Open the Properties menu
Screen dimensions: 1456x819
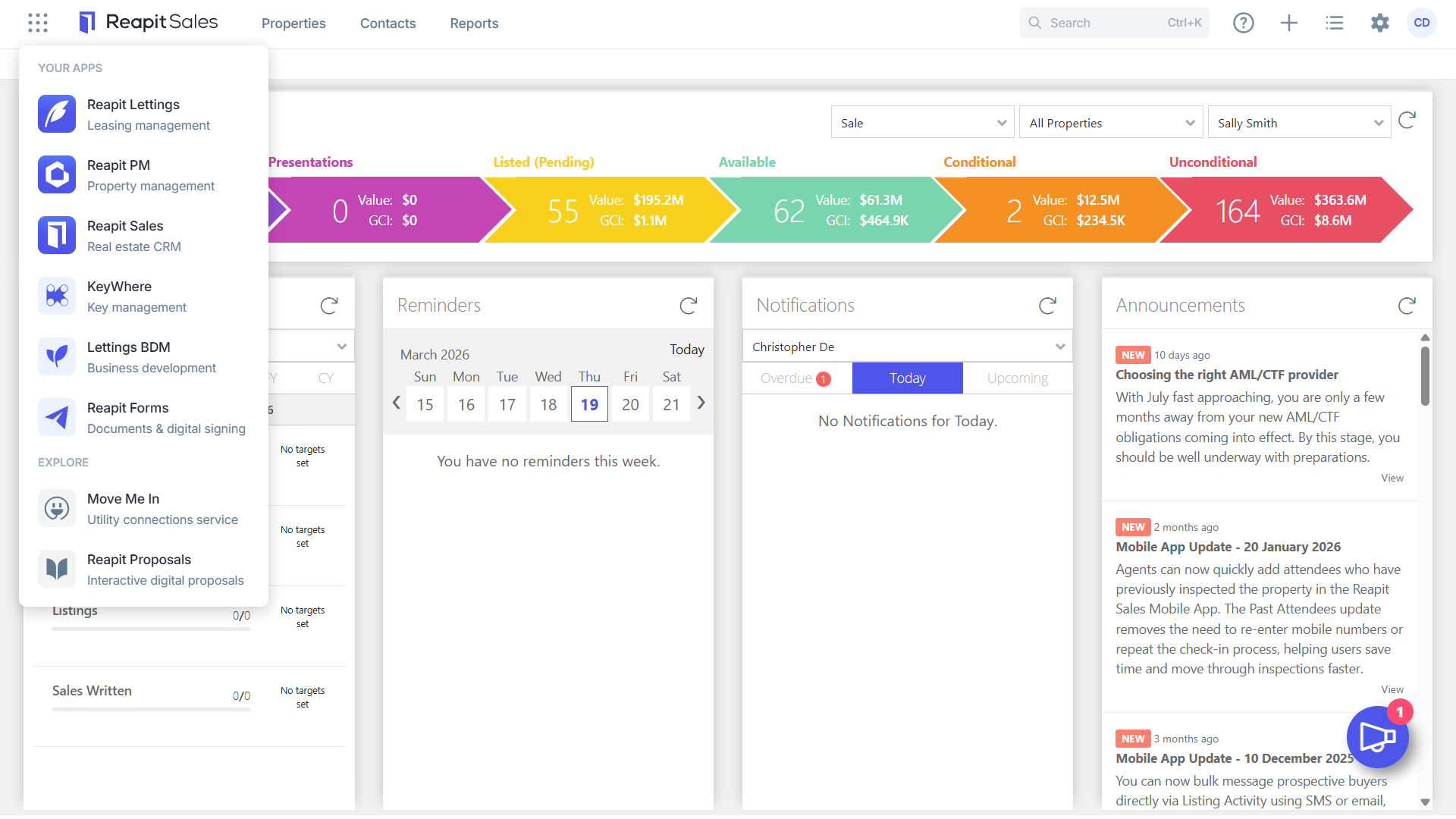coord(293,24)
